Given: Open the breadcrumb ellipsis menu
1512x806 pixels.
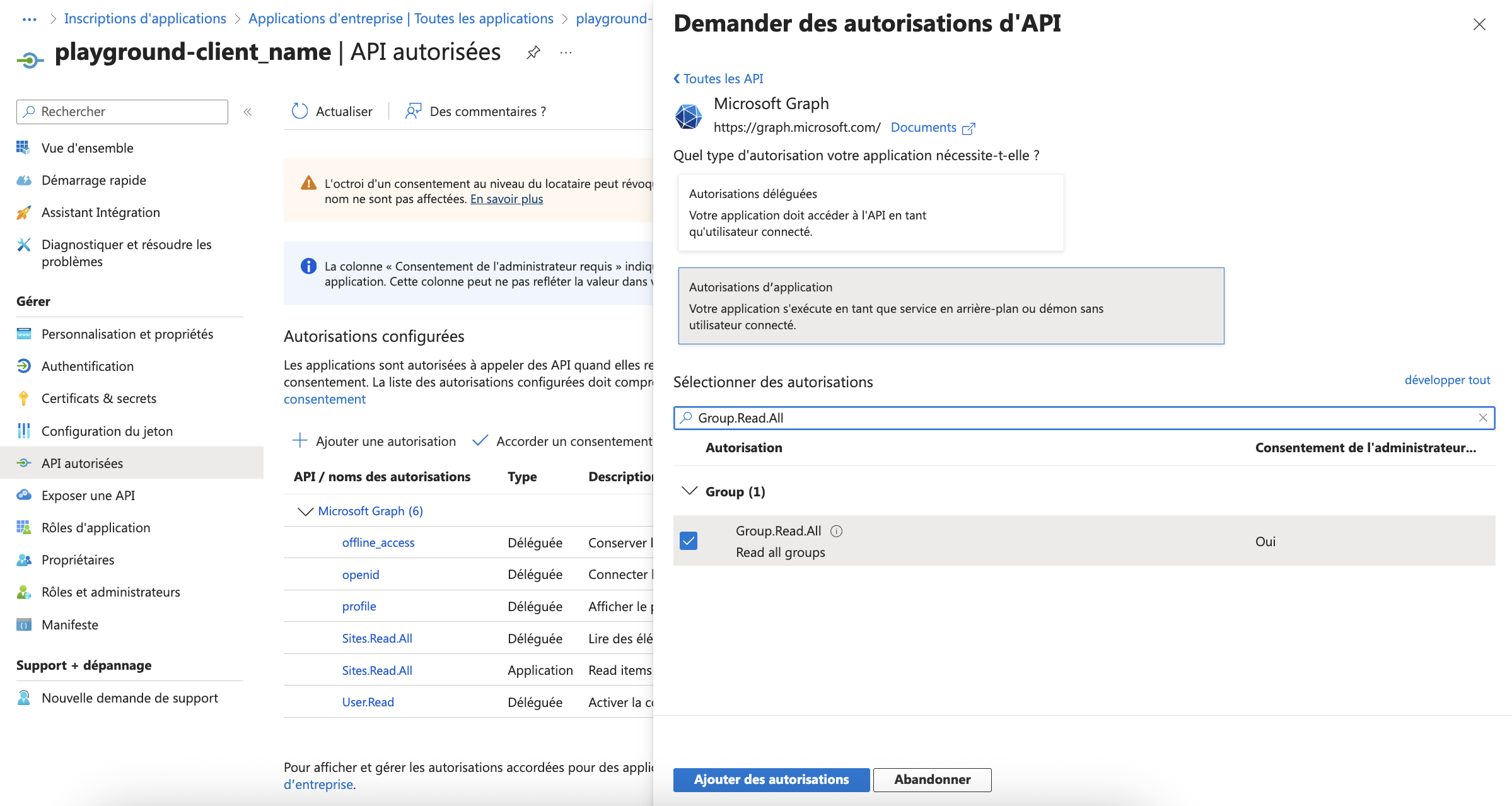Looking at the screenshot, I should 29,19.
